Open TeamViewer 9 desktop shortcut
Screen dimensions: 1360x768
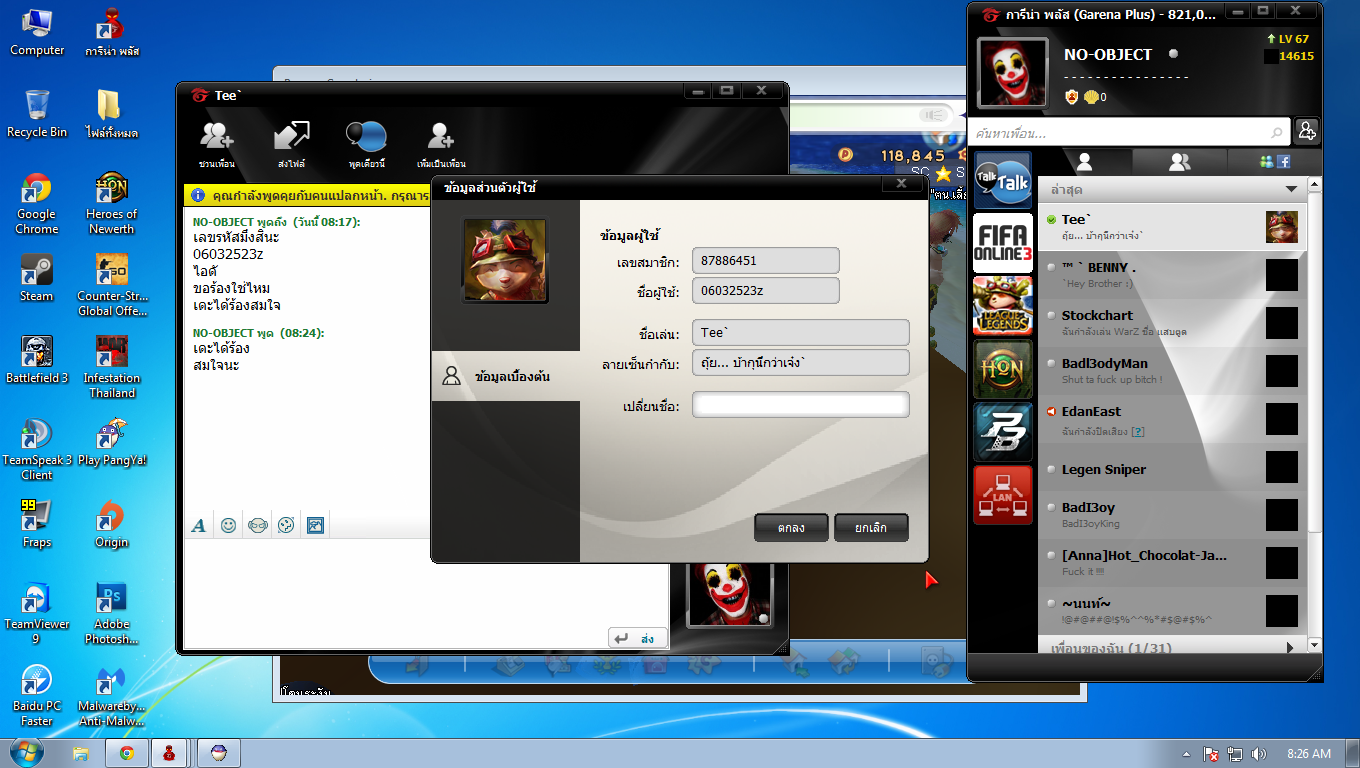click(37, 613)
